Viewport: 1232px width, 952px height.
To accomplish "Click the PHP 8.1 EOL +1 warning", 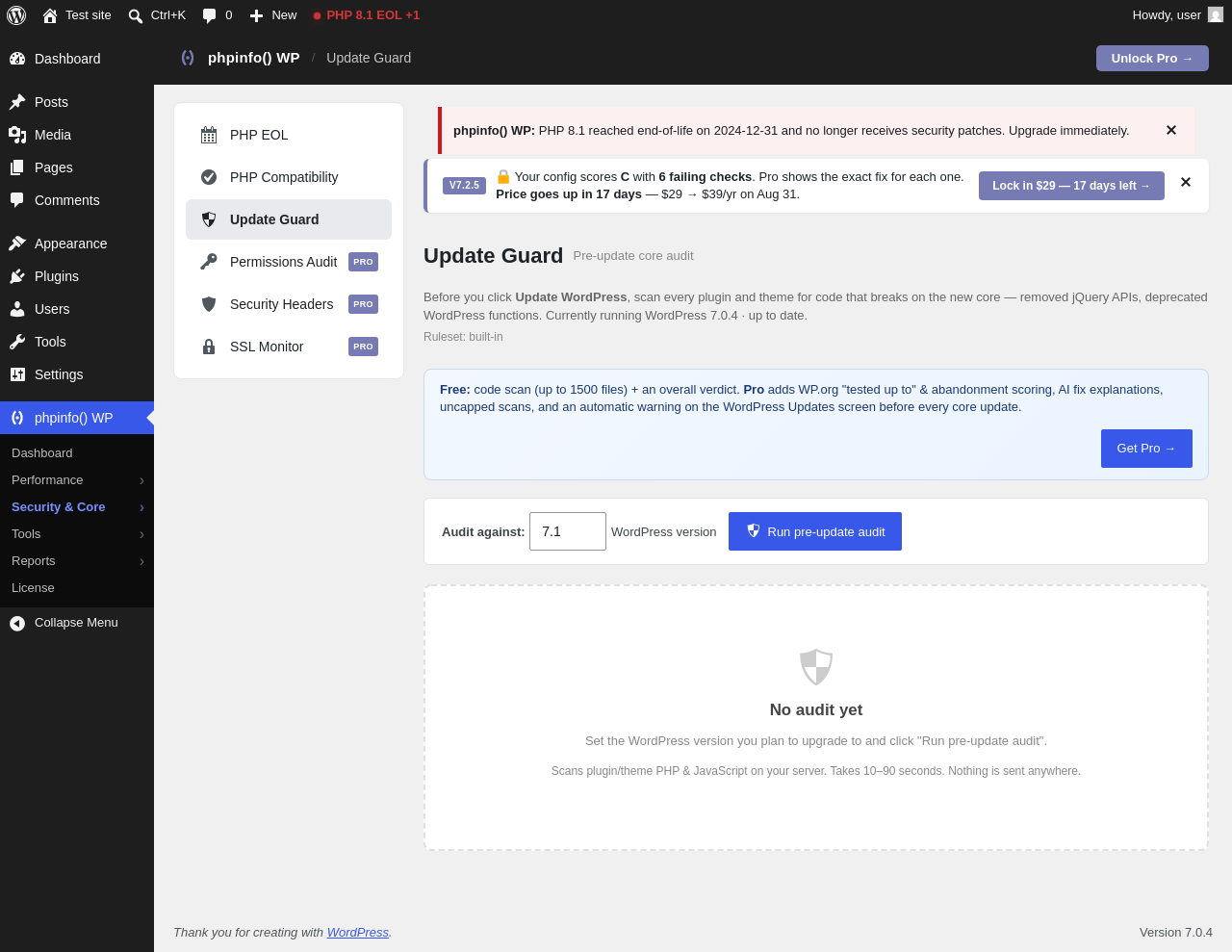I will point(366,15).
